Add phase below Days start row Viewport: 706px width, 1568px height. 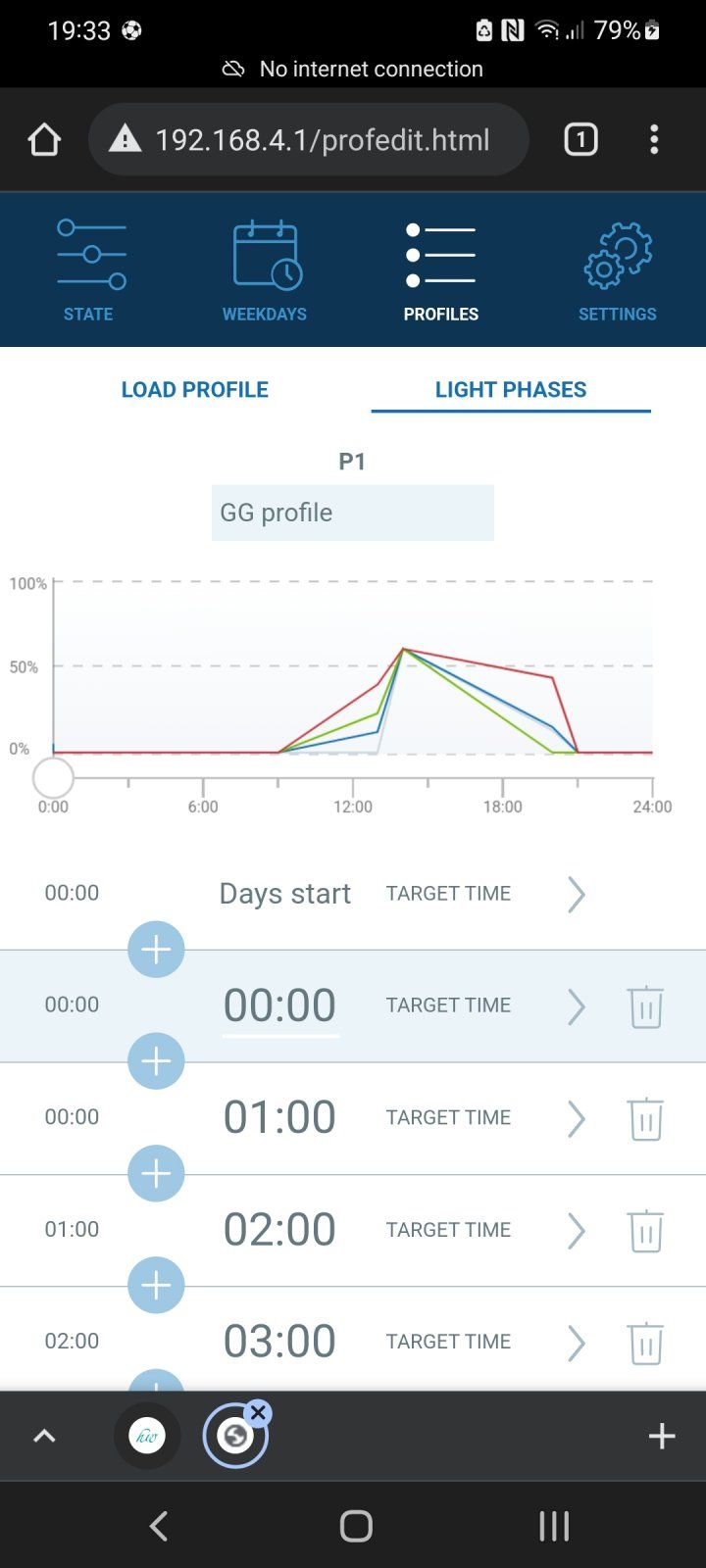[x=156, y=950]
